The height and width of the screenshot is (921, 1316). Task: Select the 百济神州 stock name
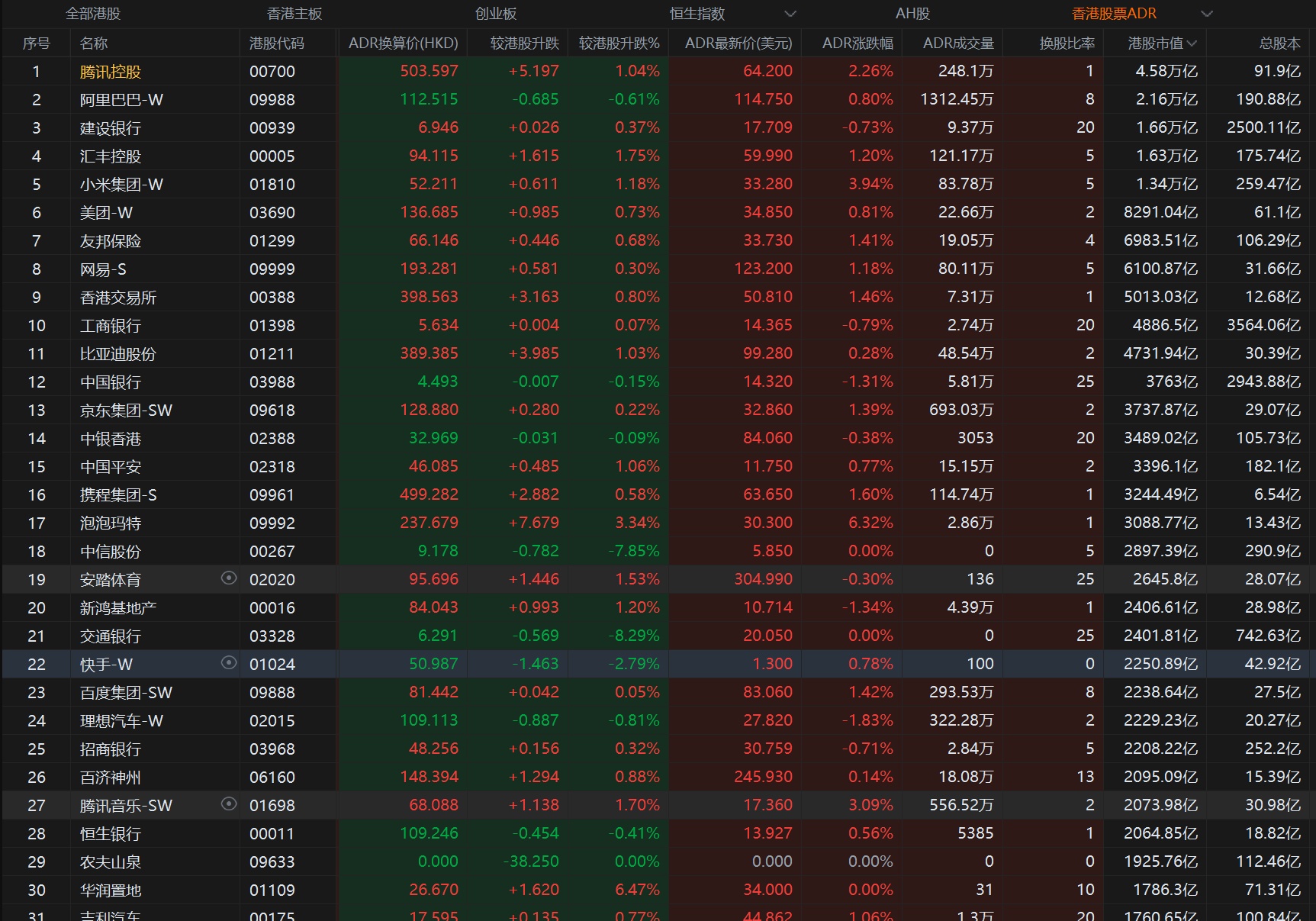(111, 778)
